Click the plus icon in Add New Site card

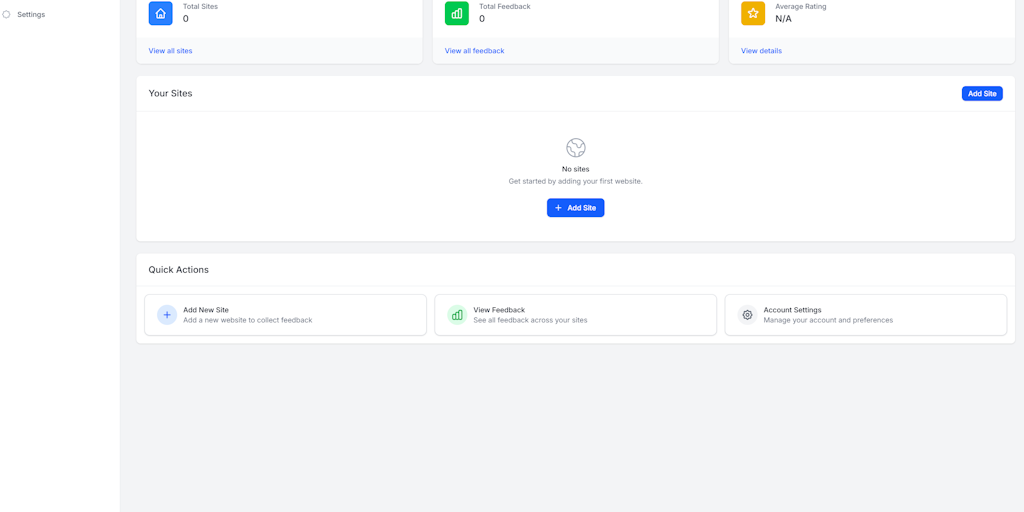[167, 315]
